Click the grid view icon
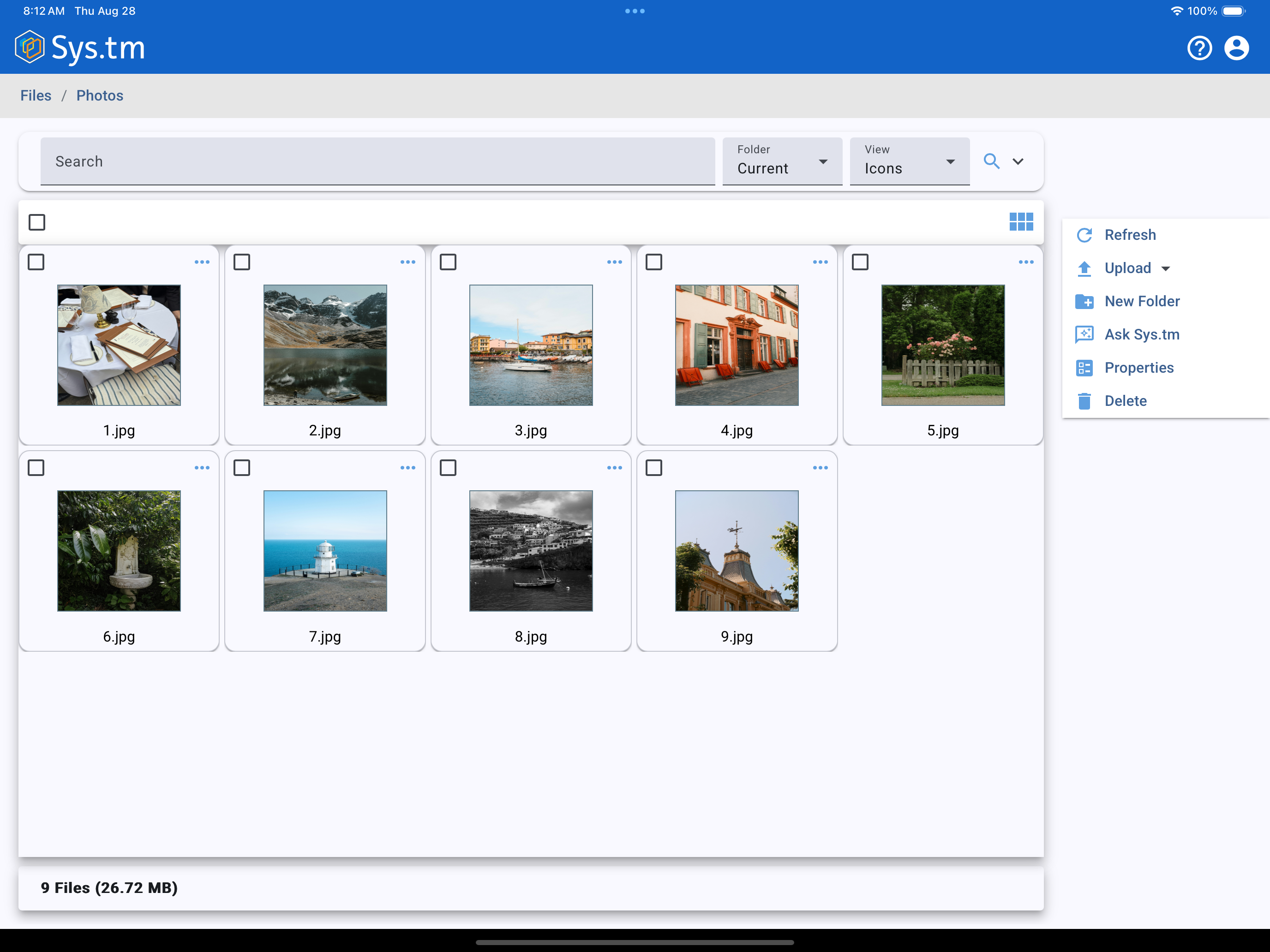This screenshot has height=952, width=1270. tap(1021, 221)
